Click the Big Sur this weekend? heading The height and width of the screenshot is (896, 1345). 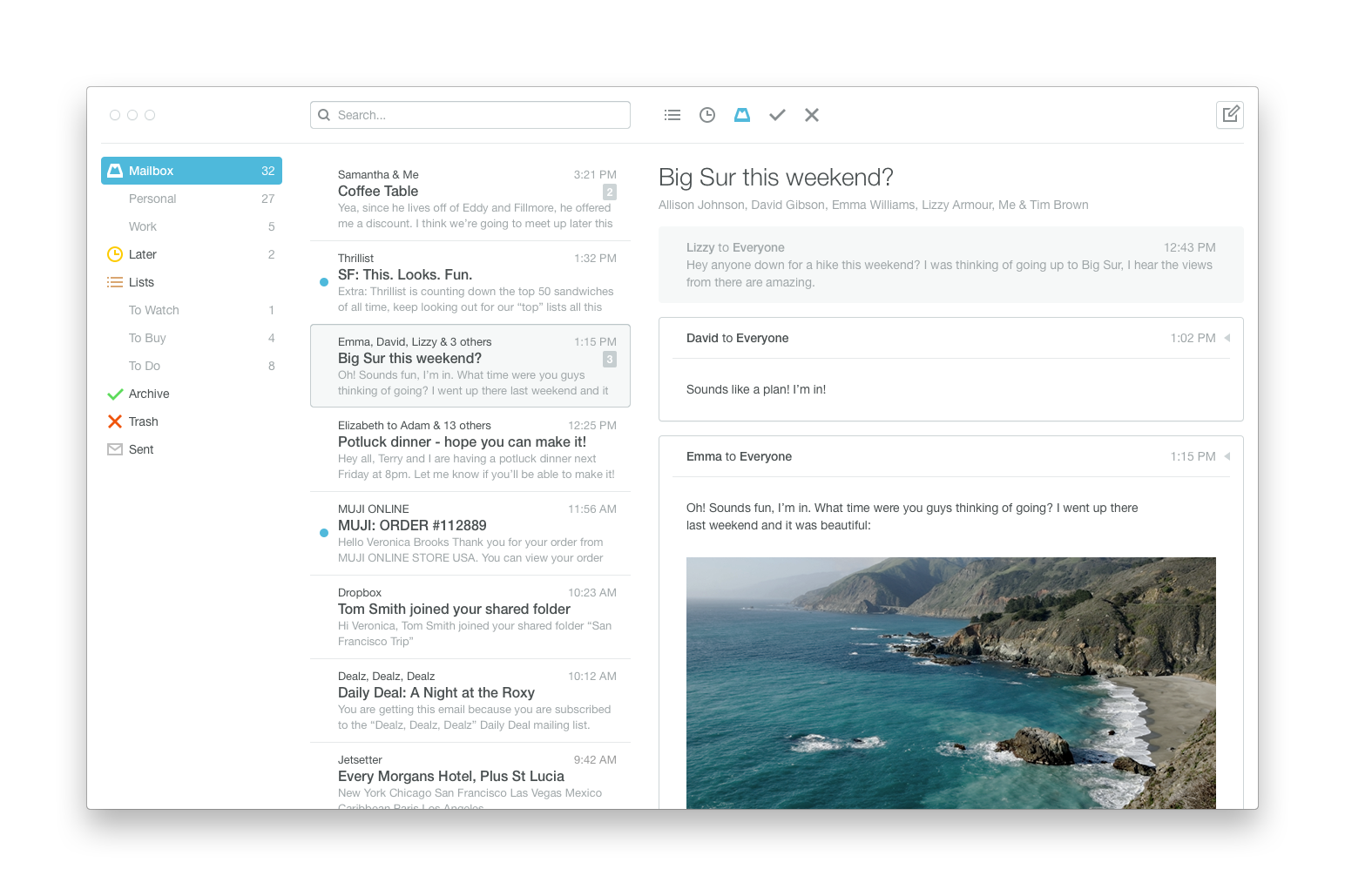pyautogui.click(x=776, y=178)
